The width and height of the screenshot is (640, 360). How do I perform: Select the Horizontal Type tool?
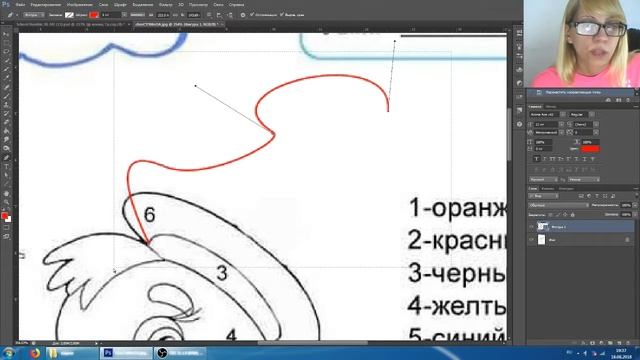pyautogui.click(x=7, y=167)
